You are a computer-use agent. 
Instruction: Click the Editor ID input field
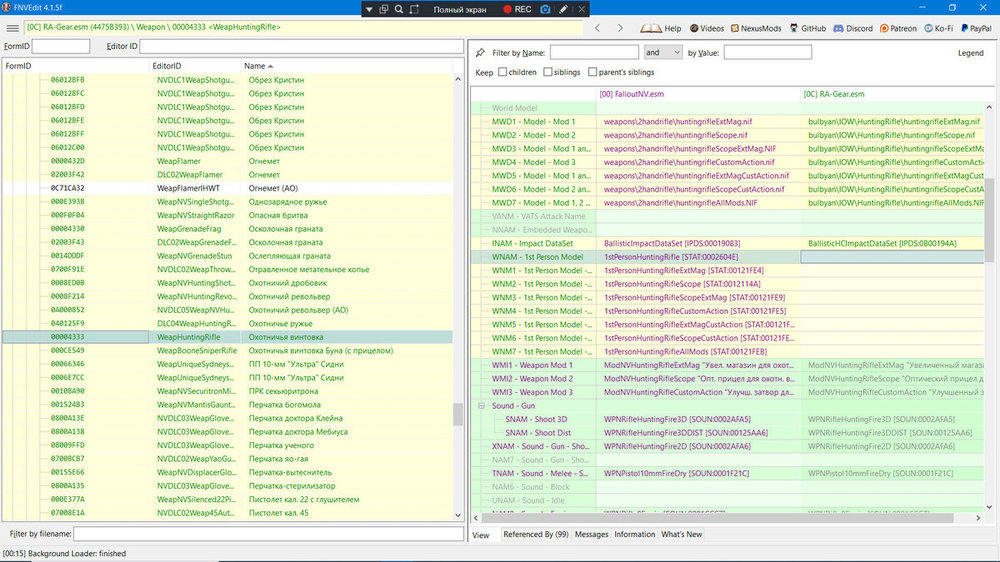tap(301, 46)
